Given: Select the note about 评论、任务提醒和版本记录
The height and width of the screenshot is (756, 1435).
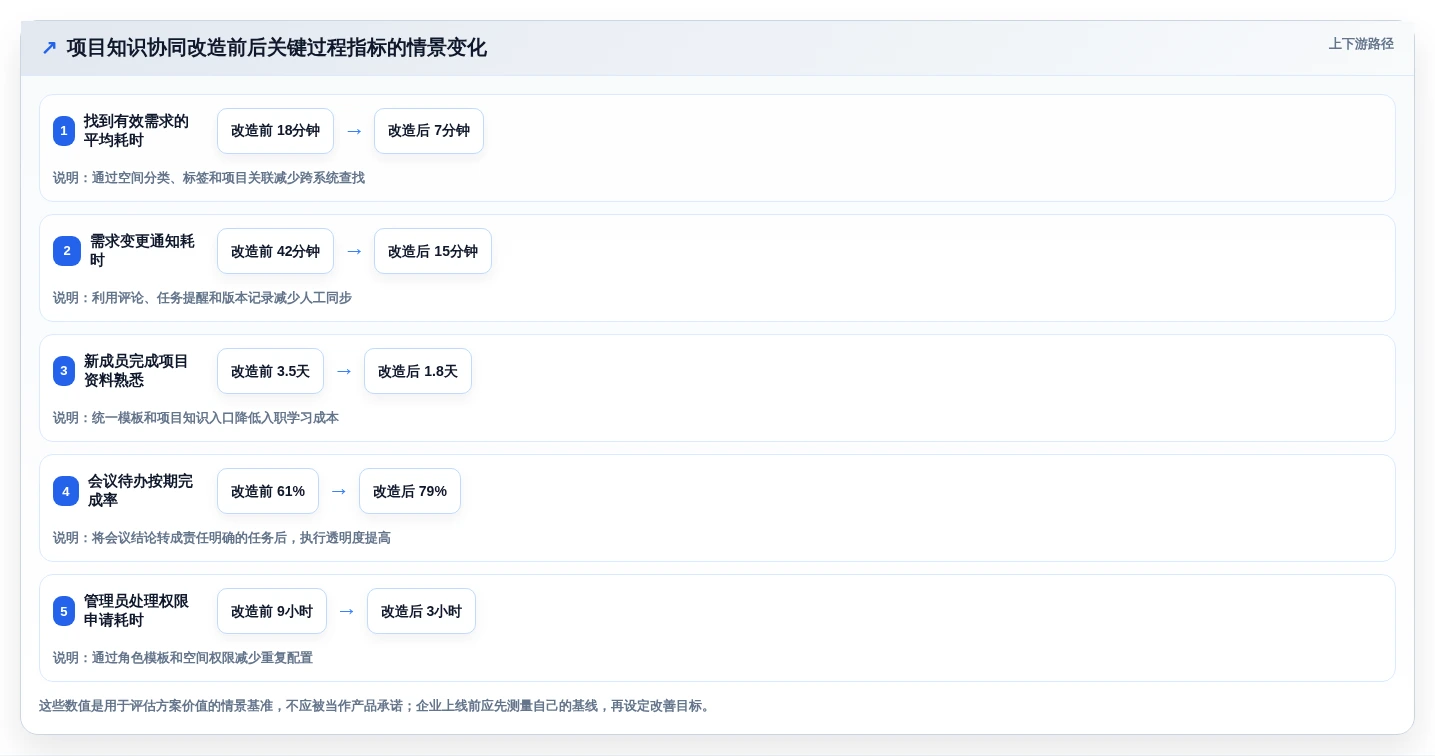Looking at the screenshot, I should (x=202, y=298).
